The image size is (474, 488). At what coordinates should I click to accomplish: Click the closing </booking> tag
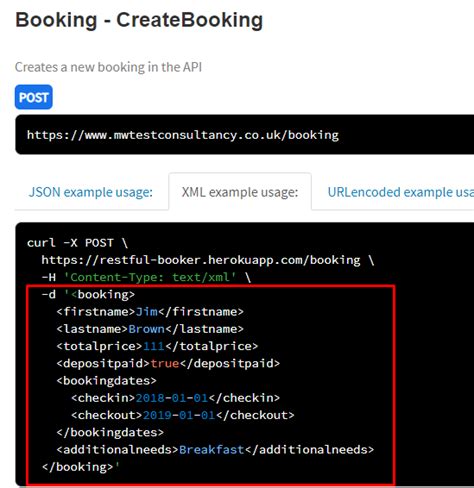[78, 467]
